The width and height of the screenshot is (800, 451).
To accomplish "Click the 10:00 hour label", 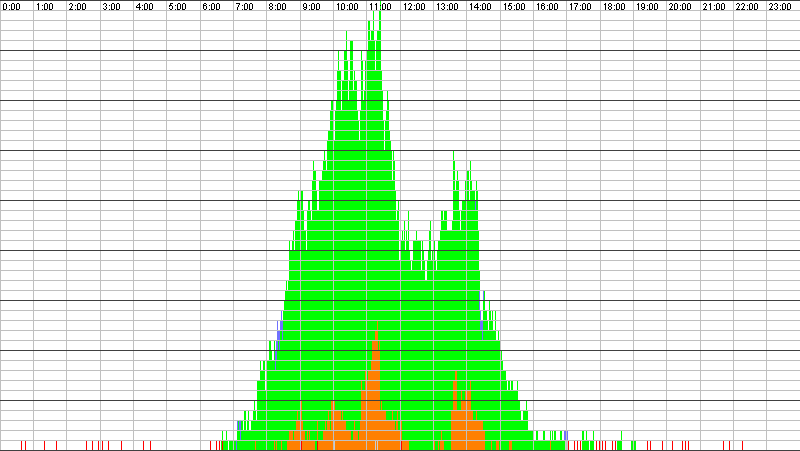I will [347, 7].
